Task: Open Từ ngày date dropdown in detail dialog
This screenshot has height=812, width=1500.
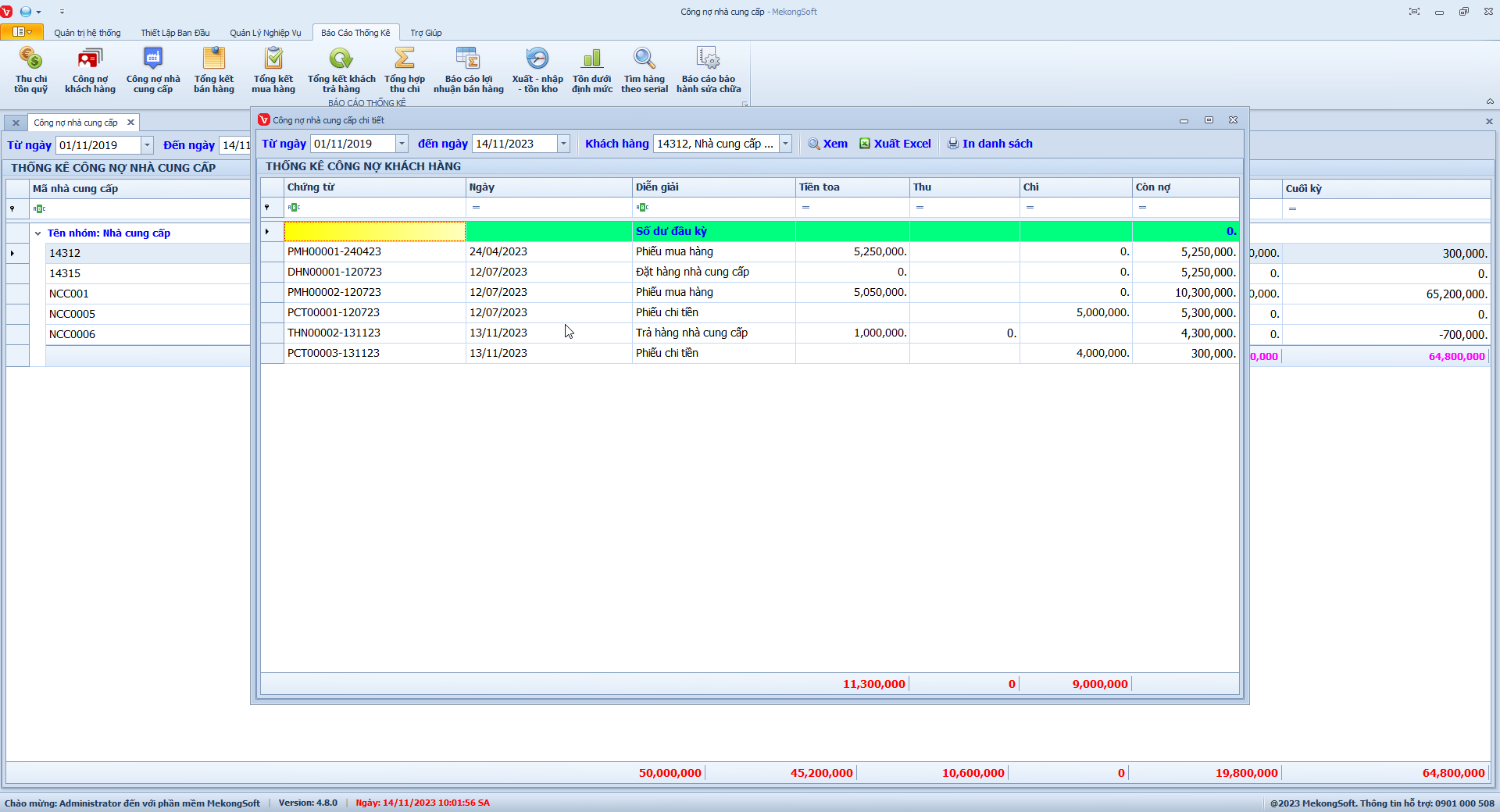Action: [402, 144]
